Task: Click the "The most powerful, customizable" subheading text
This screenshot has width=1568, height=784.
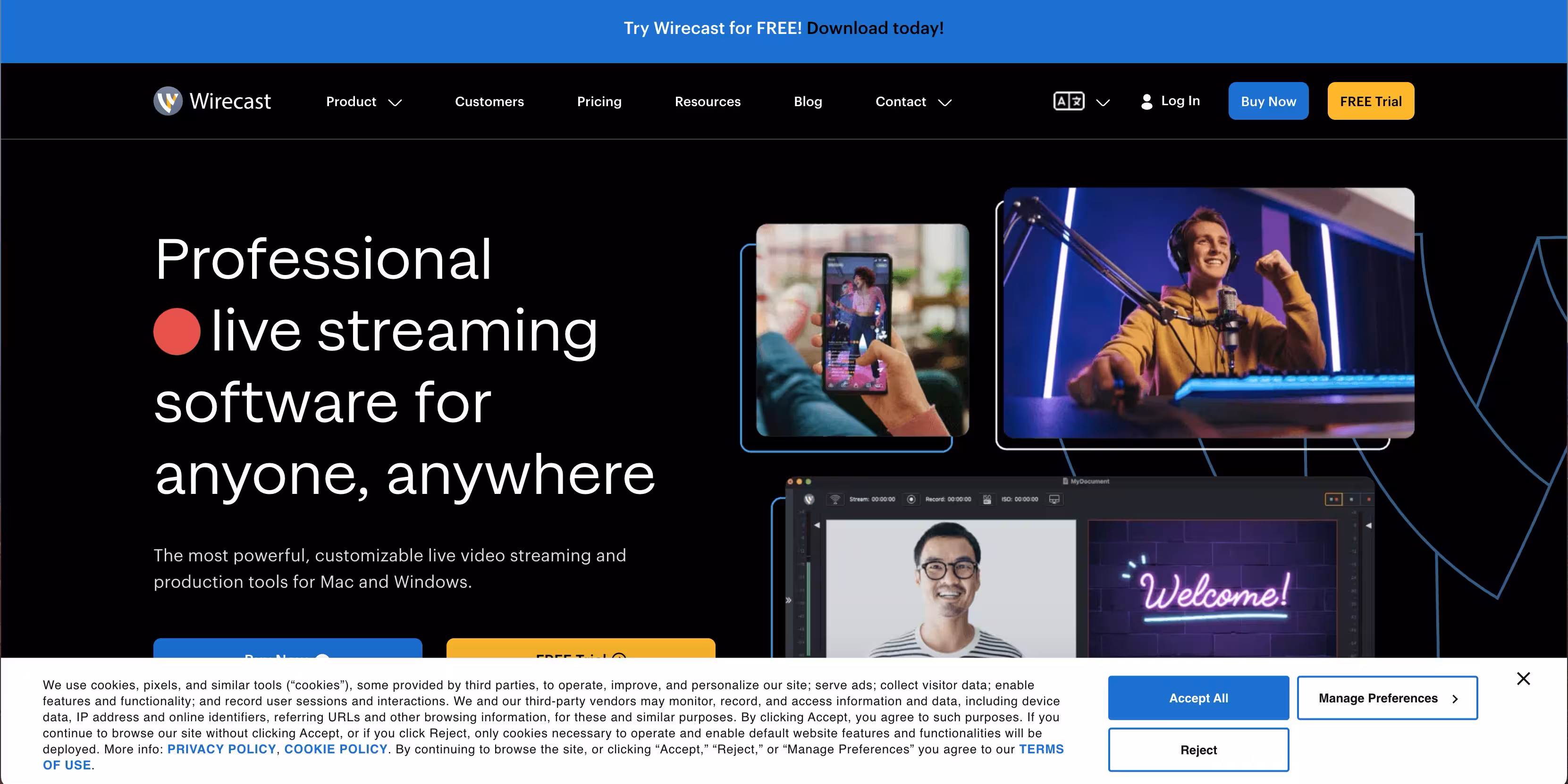Action: (389, 568)
